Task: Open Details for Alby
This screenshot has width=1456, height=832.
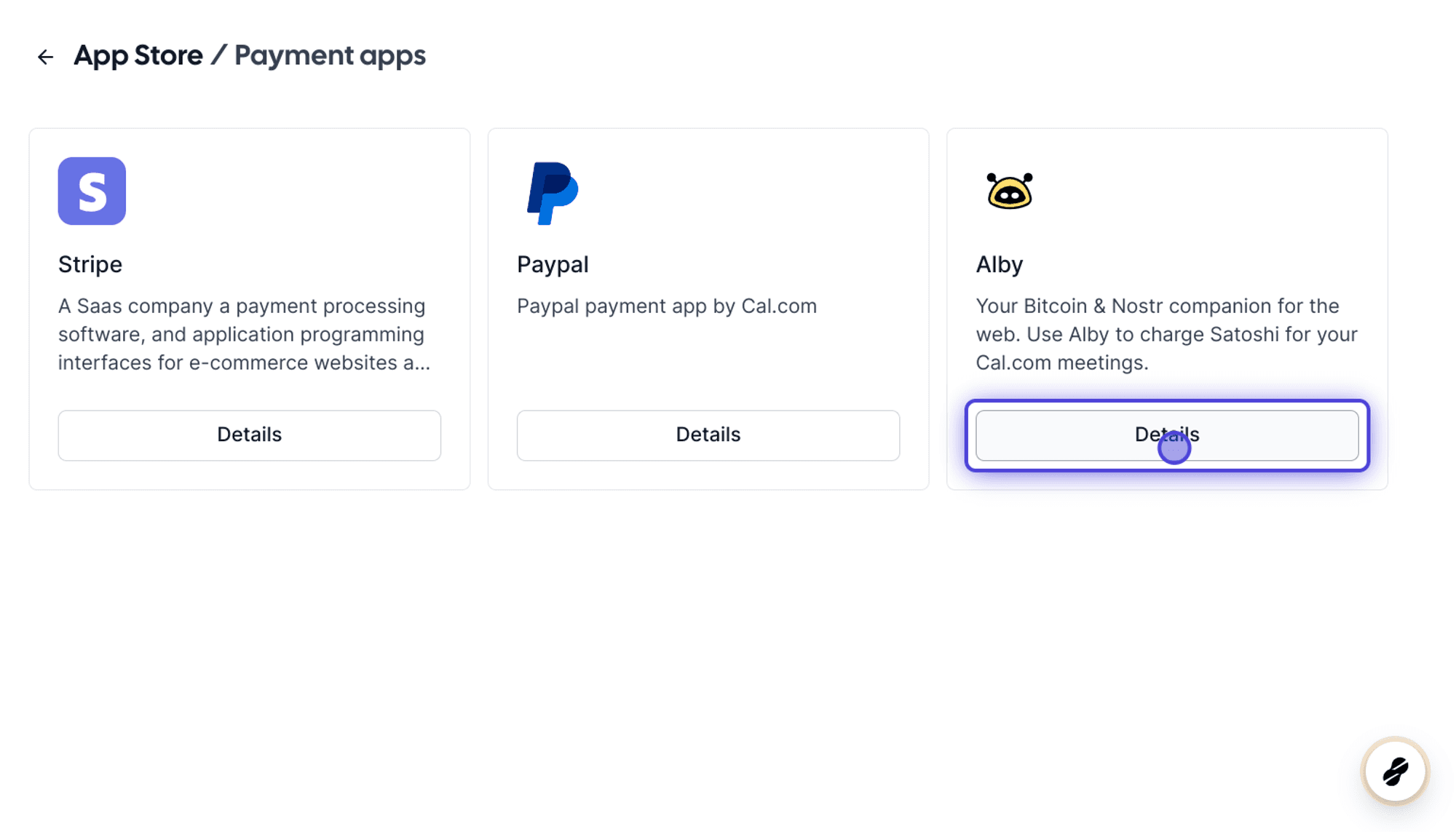Action: coord(1167,435)
